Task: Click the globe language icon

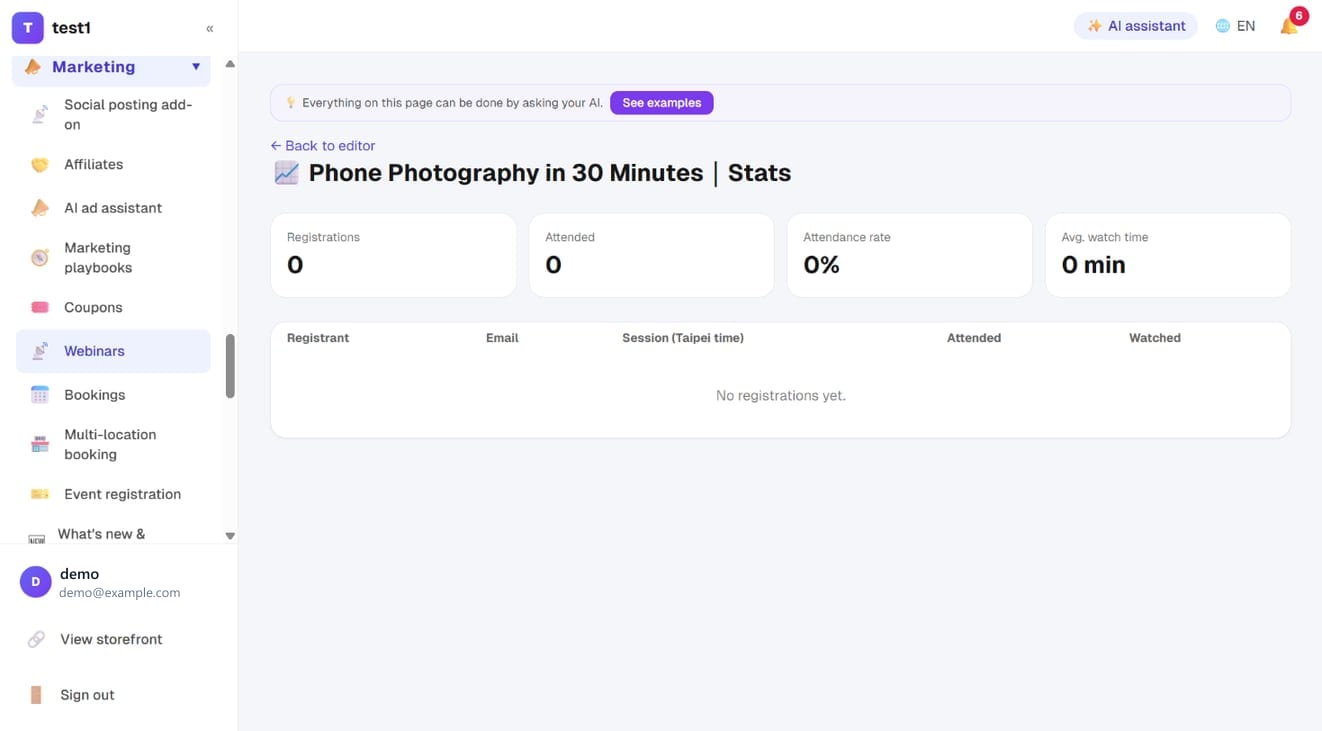Action: (1222, 26)
